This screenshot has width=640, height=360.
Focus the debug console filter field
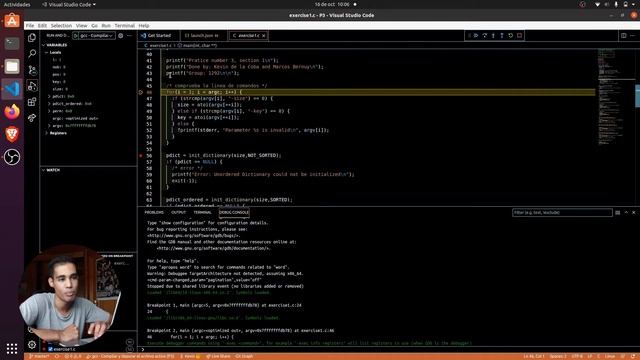coord(562,213)
